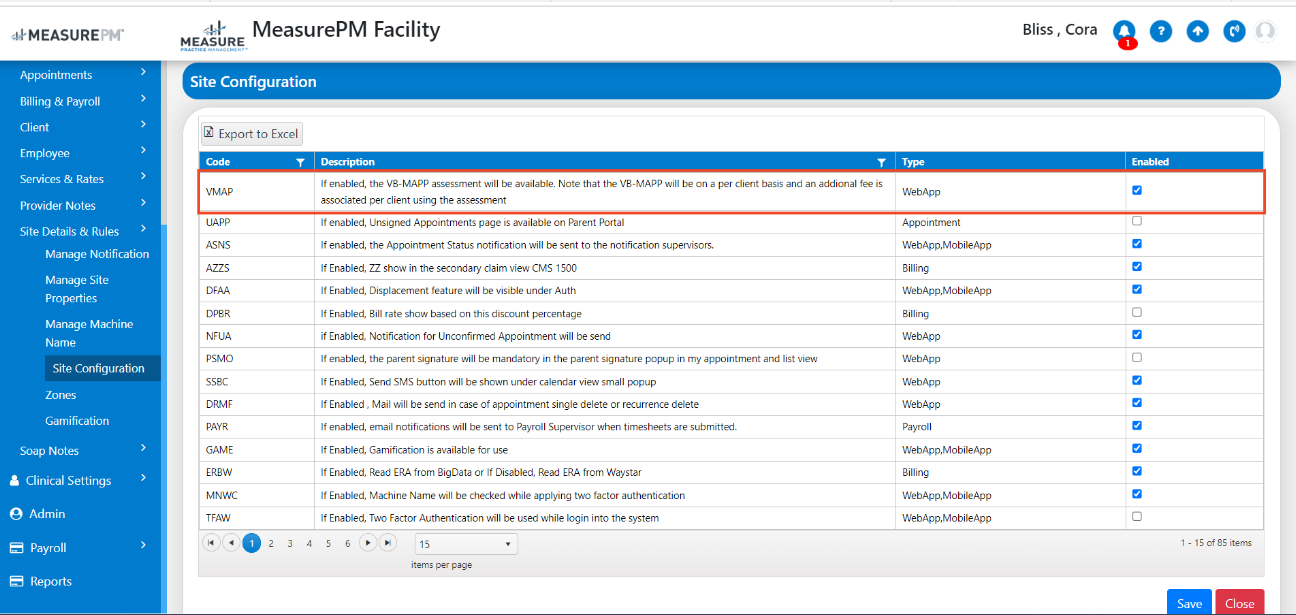Click the phone support icon in header
1296x615 pixels.
(1234, 31)
